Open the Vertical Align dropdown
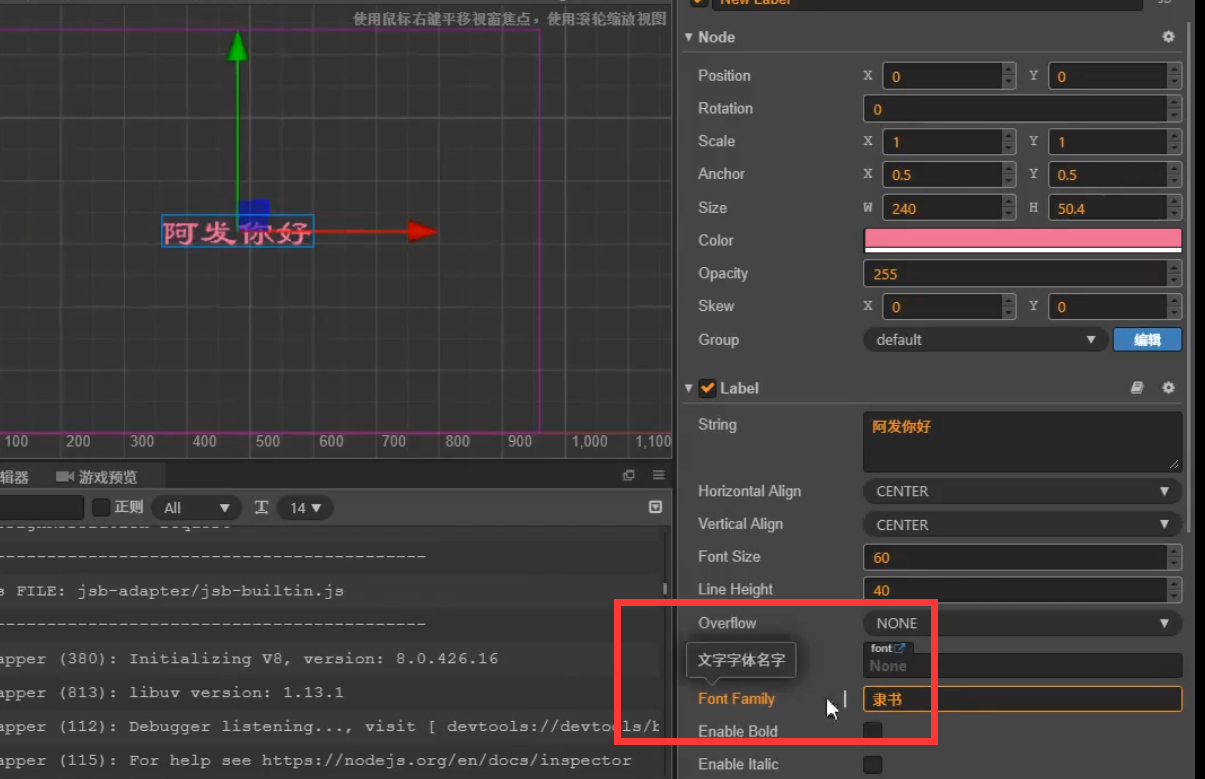Viewport: 1205px width, 779px height. pyautogui.click(x=1022, y=524)
